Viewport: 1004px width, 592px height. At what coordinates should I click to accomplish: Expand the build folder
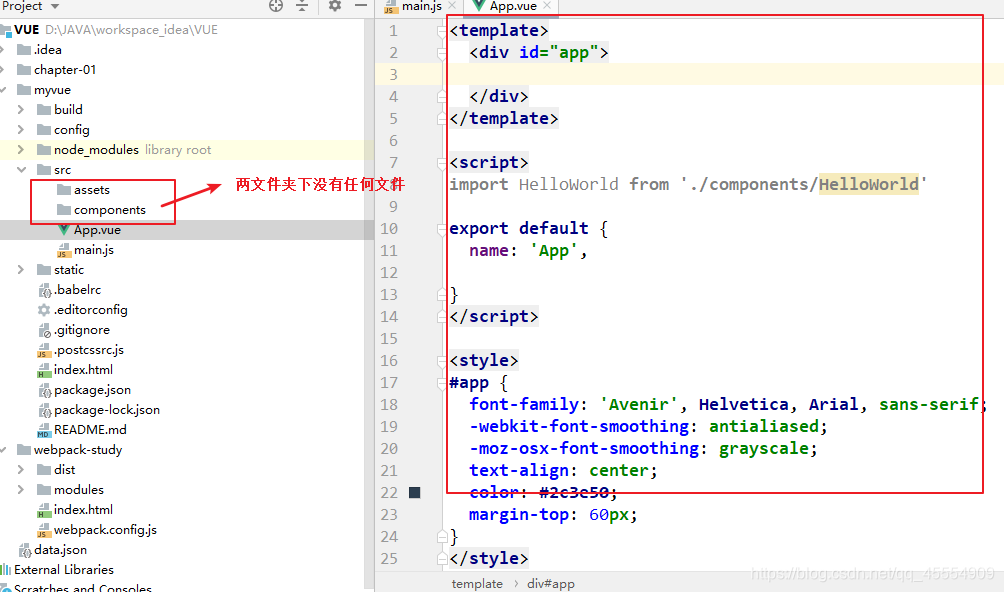(20, 109)
